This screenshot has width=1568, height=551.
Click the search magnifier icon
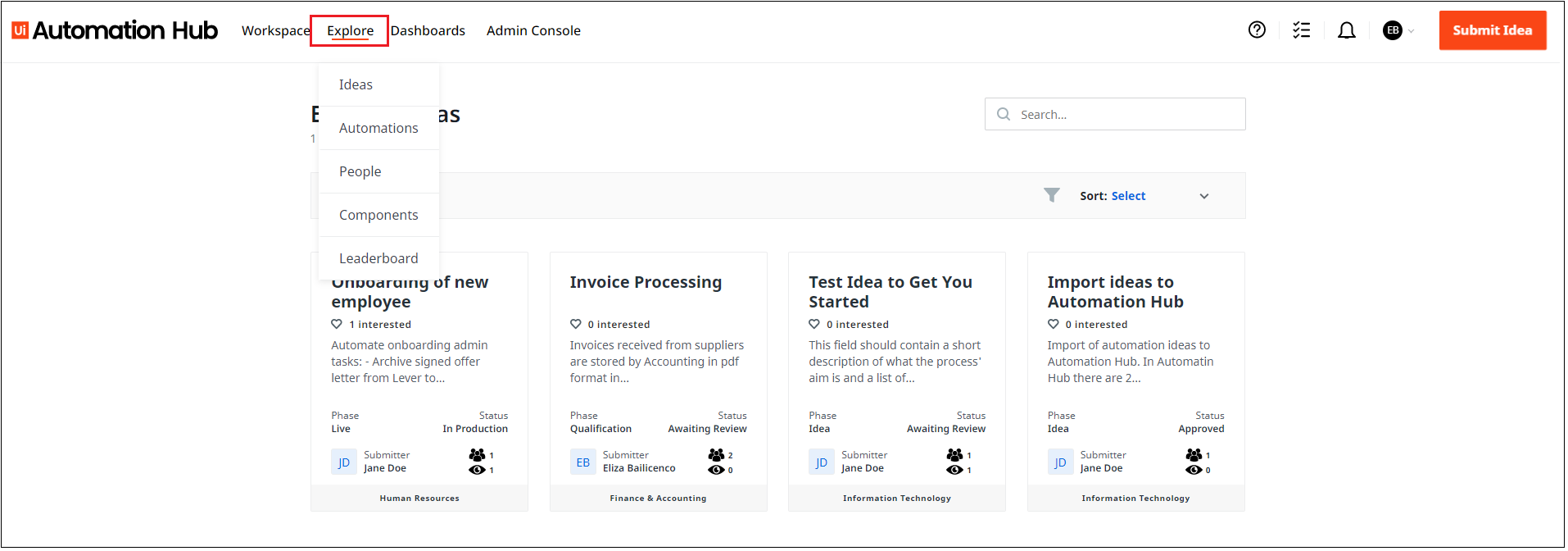click(1004, 115)
